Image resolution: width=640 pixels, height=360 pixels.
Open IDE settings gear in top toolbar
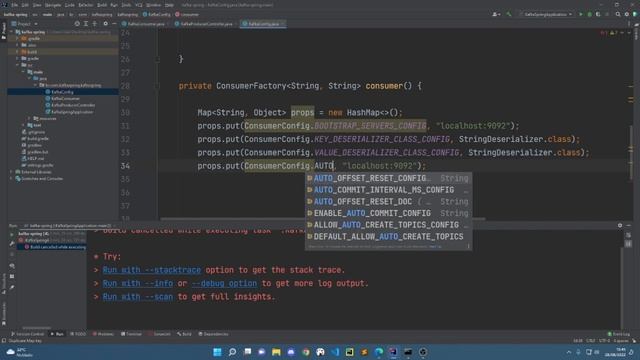pyautogui.click(x=627, y=14)
